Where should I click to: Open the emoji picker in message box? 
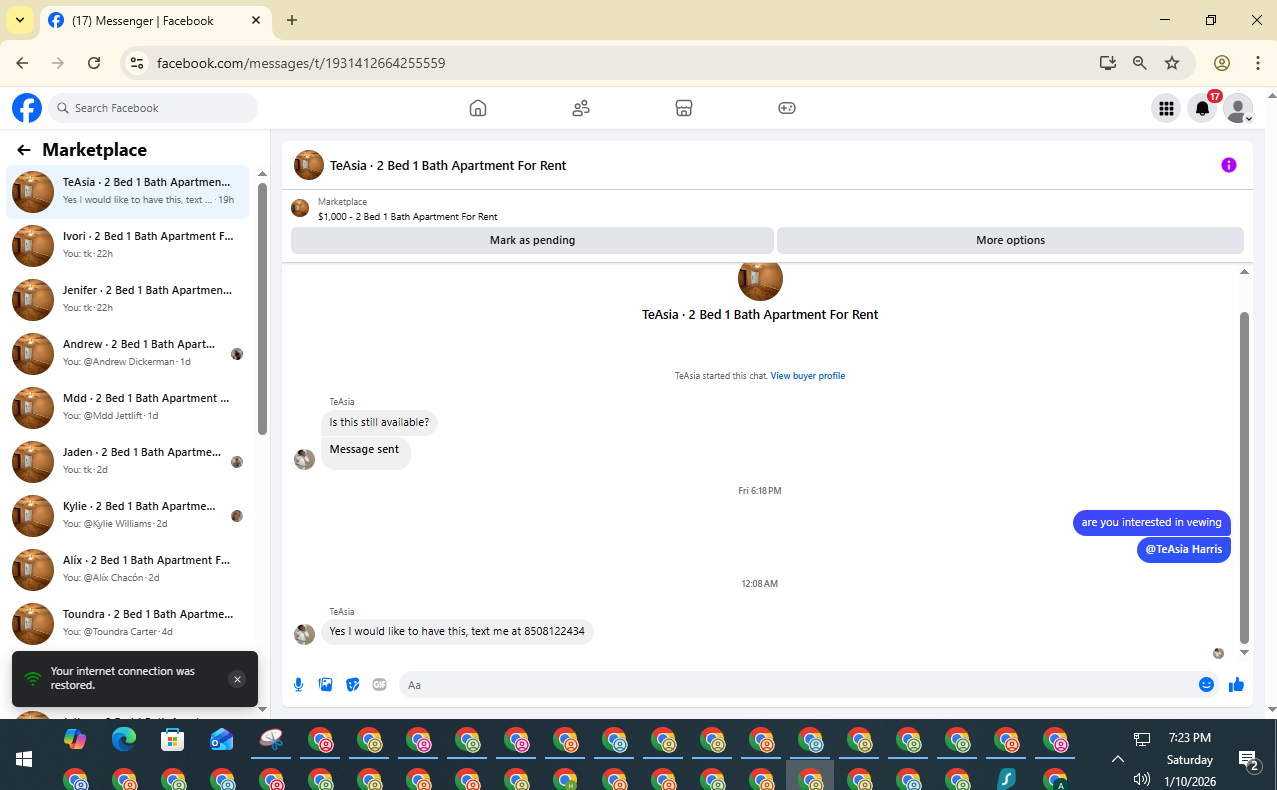click(x=1206, y=685)
